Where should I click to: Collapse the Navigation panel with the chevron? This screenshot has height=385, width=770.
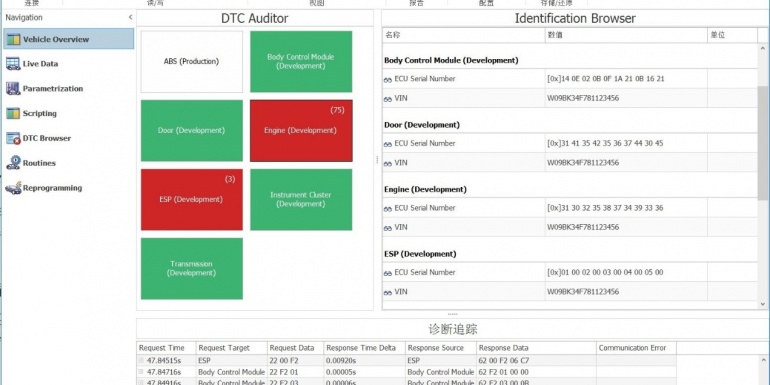pos(130,18)
